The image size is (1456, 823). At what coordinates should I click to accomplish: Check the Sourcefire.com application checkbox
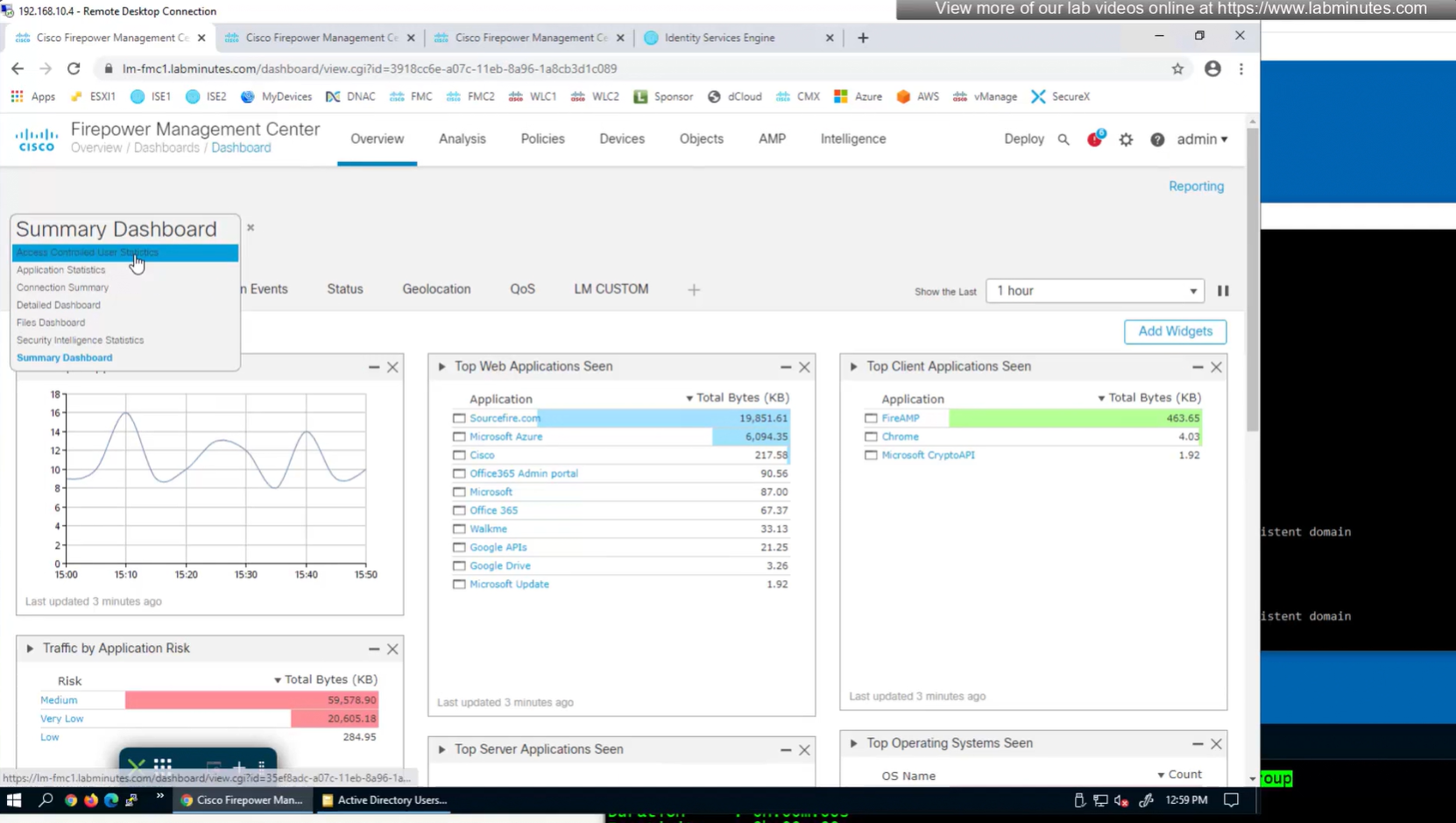coord(459,419)
